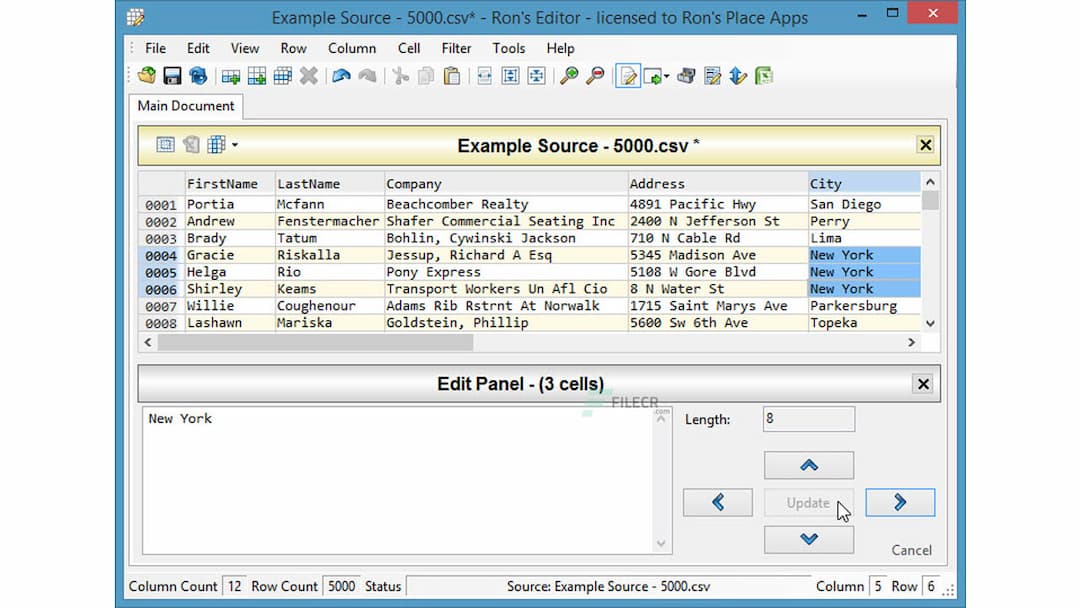1080x608 pixels.
Task: Save the current document
Action: click(x=171, y=75)
